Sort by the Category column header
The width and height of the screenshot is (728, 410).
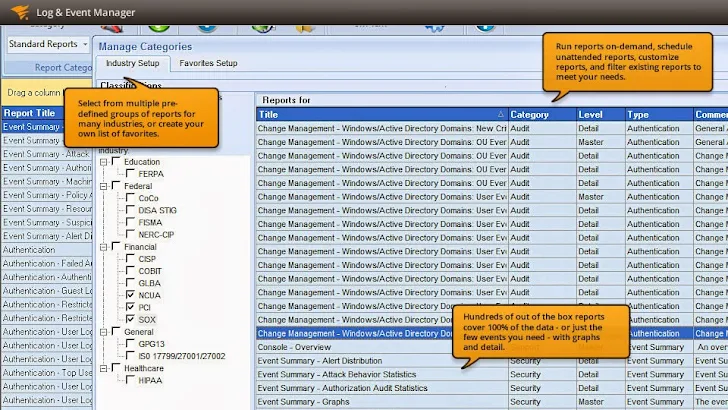click(x=542, y=114)
